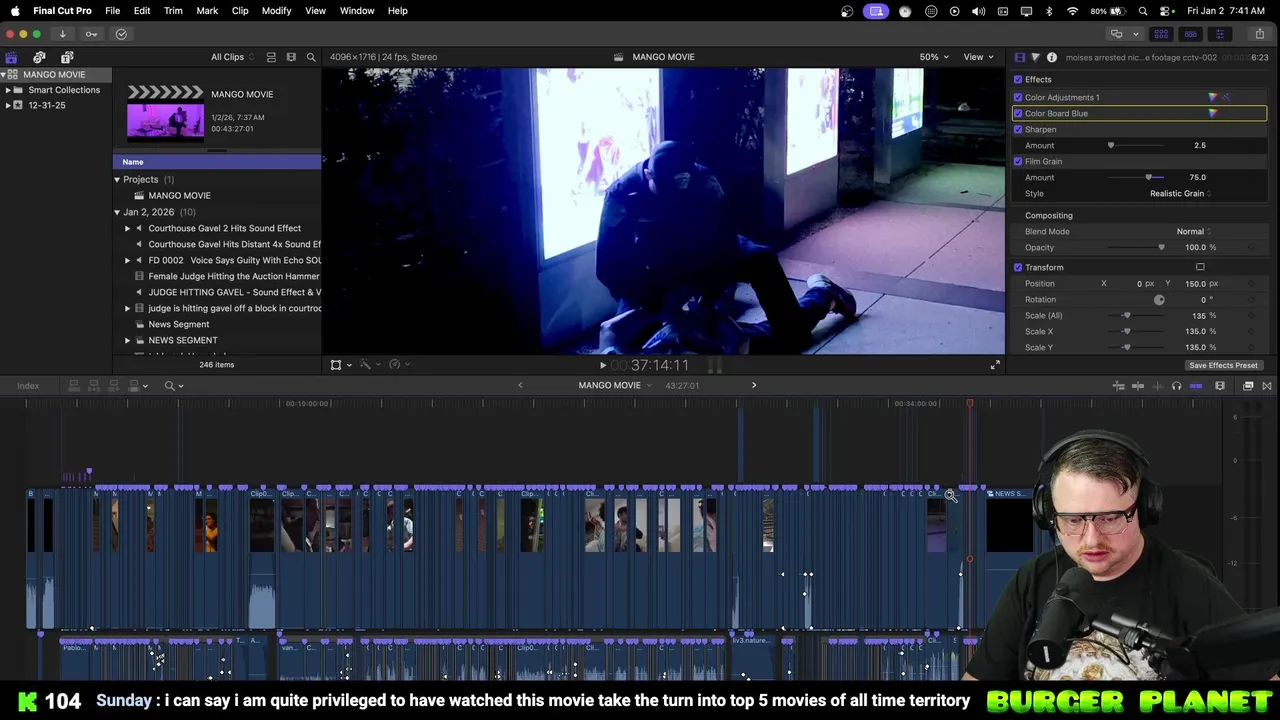Expand the Smart Collections folder
1280x720 pixels.
(8, 90)
